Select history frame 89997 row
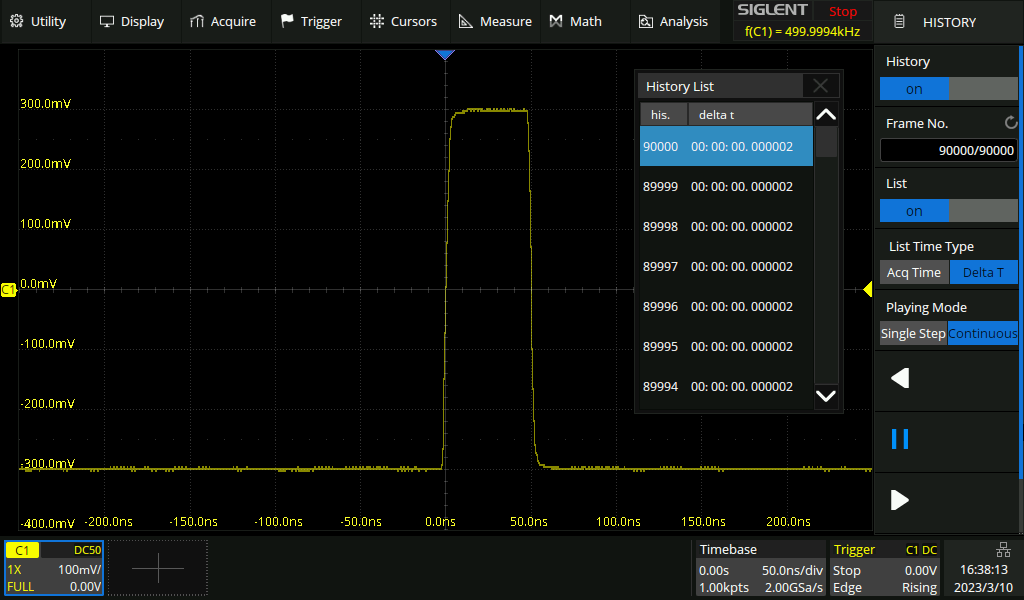 pos(726,266)
